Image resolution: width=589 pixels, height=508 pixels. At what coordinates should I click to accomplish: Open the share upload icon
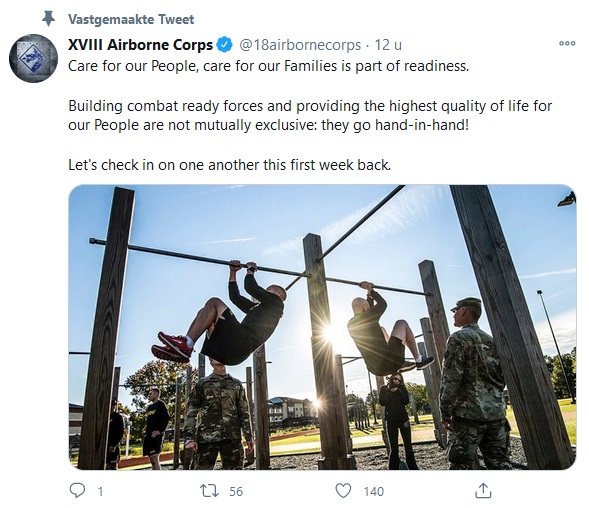(483, 490)
